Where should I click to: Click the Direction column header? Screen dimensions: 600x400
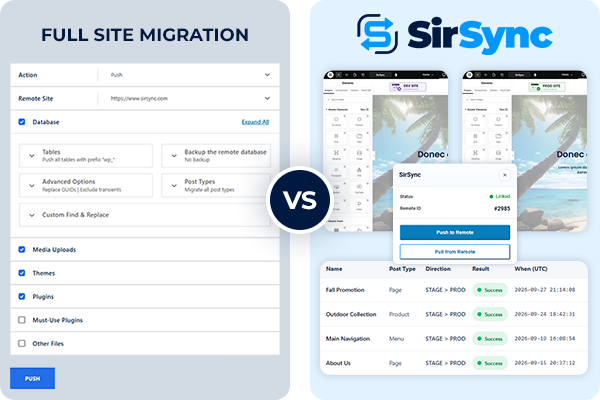[x=438, y=269]
